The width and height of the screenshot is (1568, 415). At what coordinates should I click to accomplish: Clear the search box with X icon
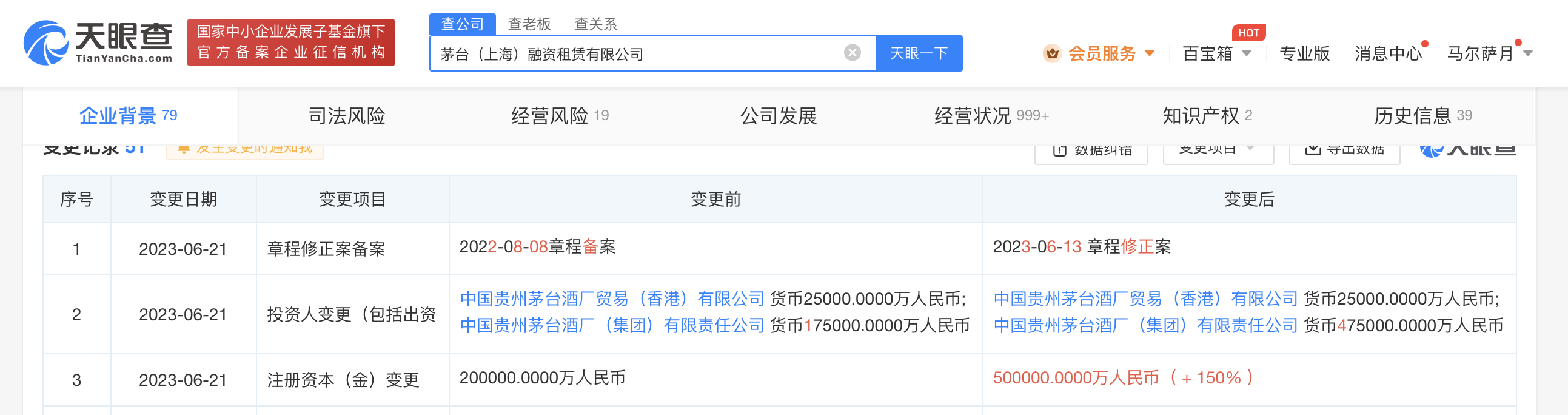tap(852, 53)
